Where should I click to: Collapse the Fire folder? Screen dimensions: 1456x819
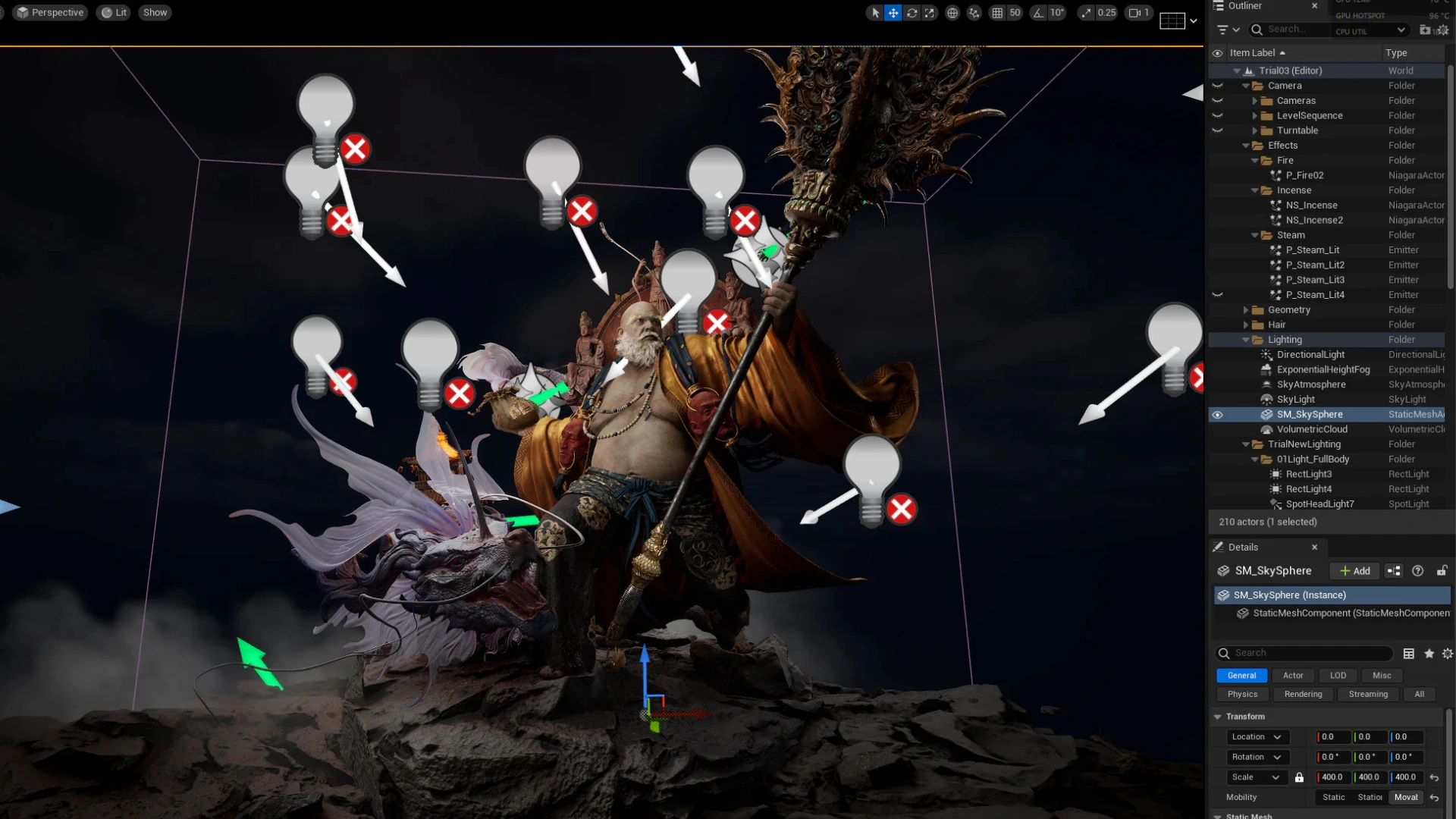1255,161
